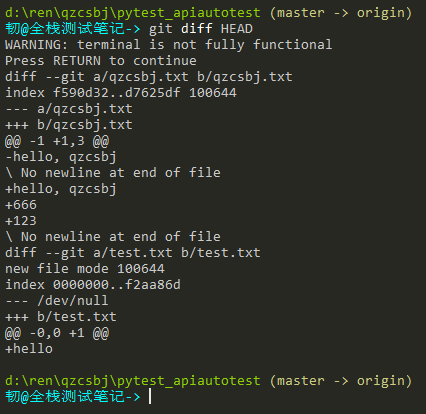Click at the cursor on the bottom prompt
Image resolution: width=426 pixels, height=414 pixels.
click(x=150, y=396)
